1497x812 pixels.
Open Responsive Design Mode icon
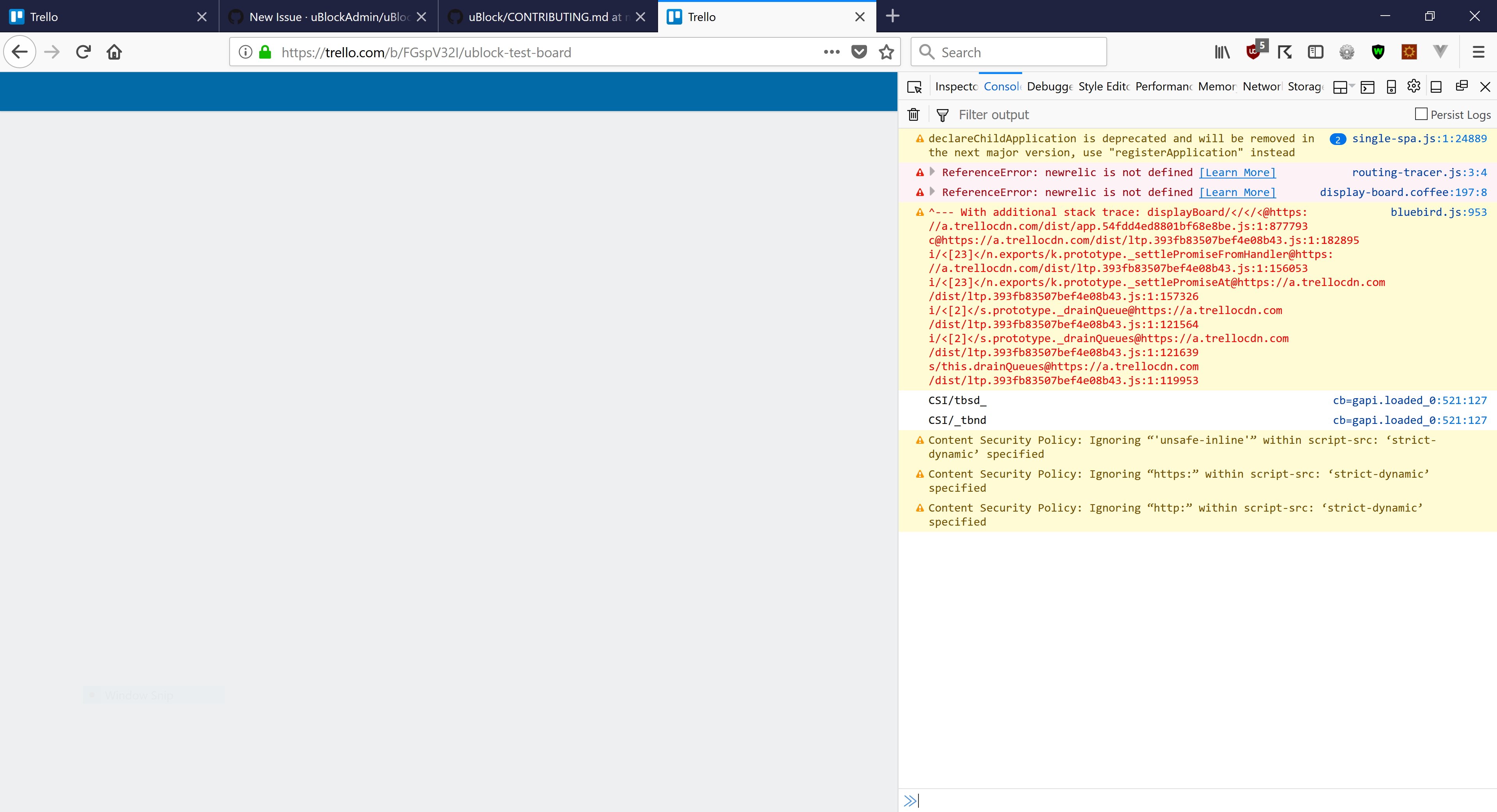[1391, 86]
